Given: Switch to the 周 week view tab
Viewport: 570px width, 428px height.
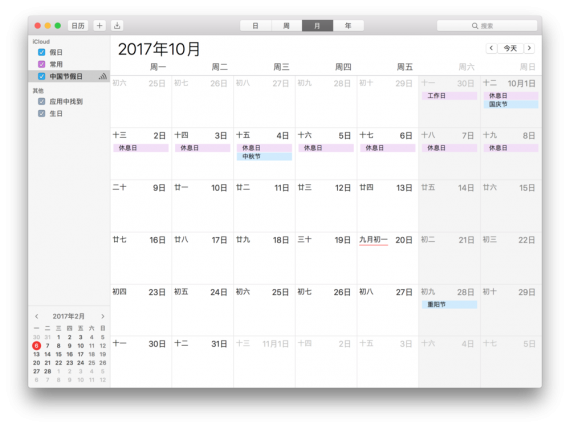Looking at the screenshot, I should pyautogui.click(x=286, y=26).
